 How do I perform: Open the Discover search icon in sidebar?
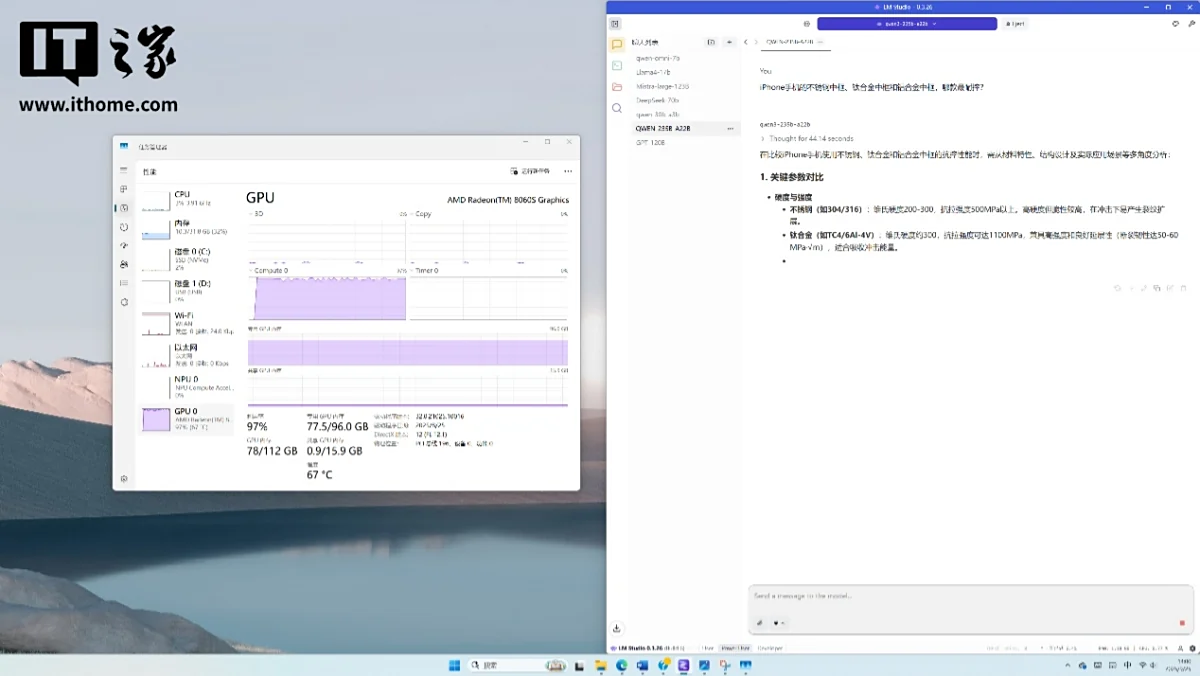tap(617, 108)
